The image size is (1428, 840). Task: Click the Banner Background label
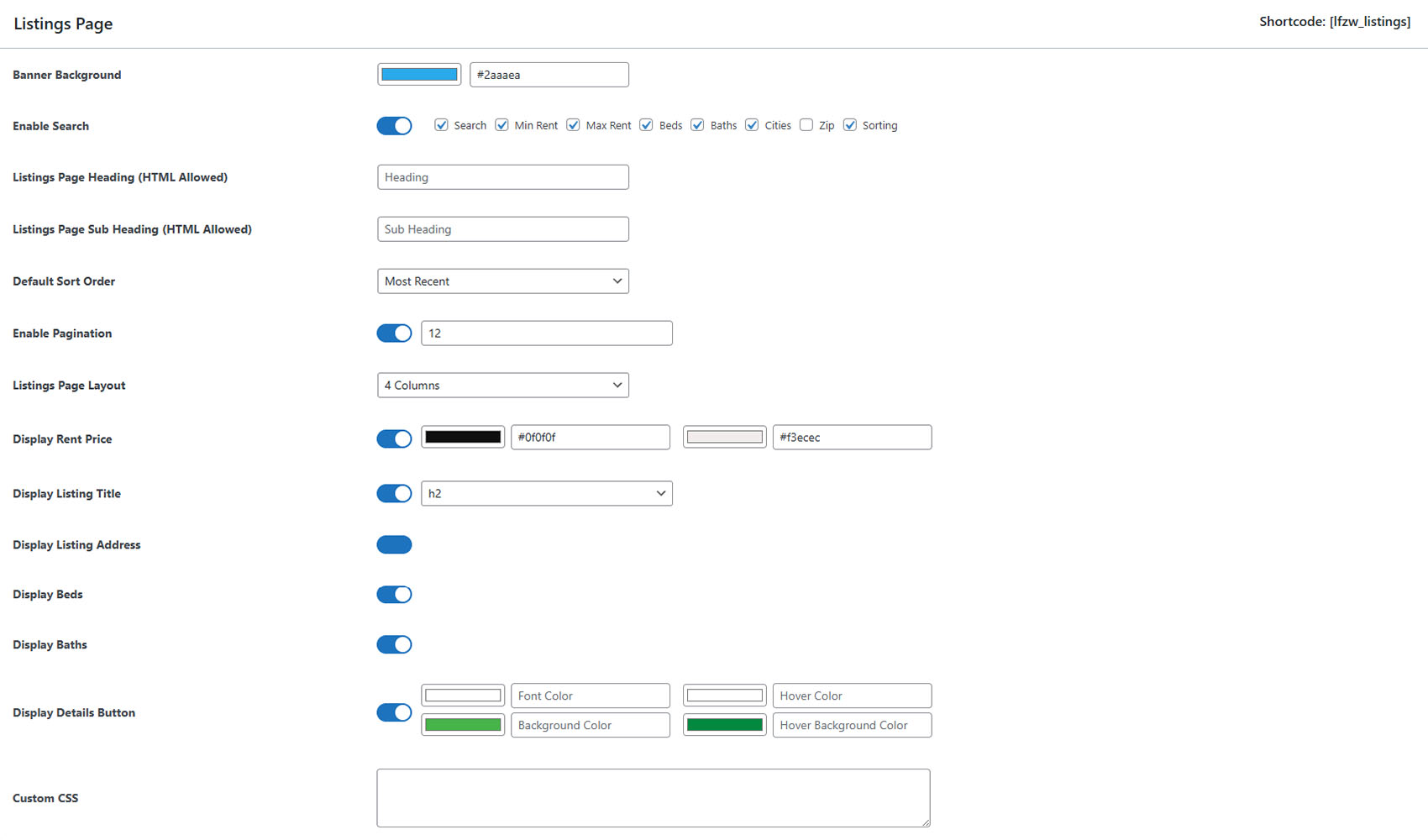[67, 75]
